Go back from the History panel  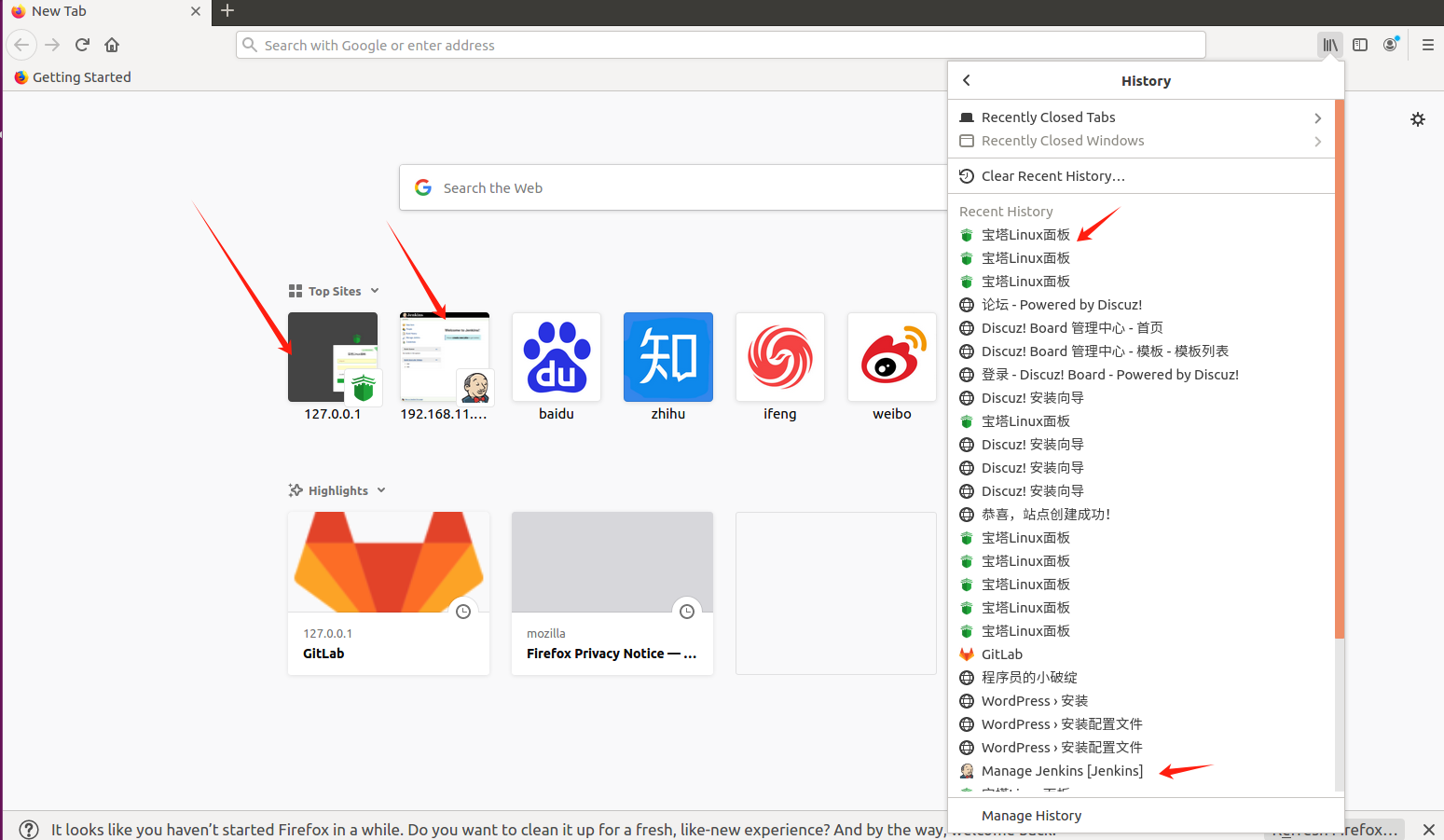[x=967, y=80]
